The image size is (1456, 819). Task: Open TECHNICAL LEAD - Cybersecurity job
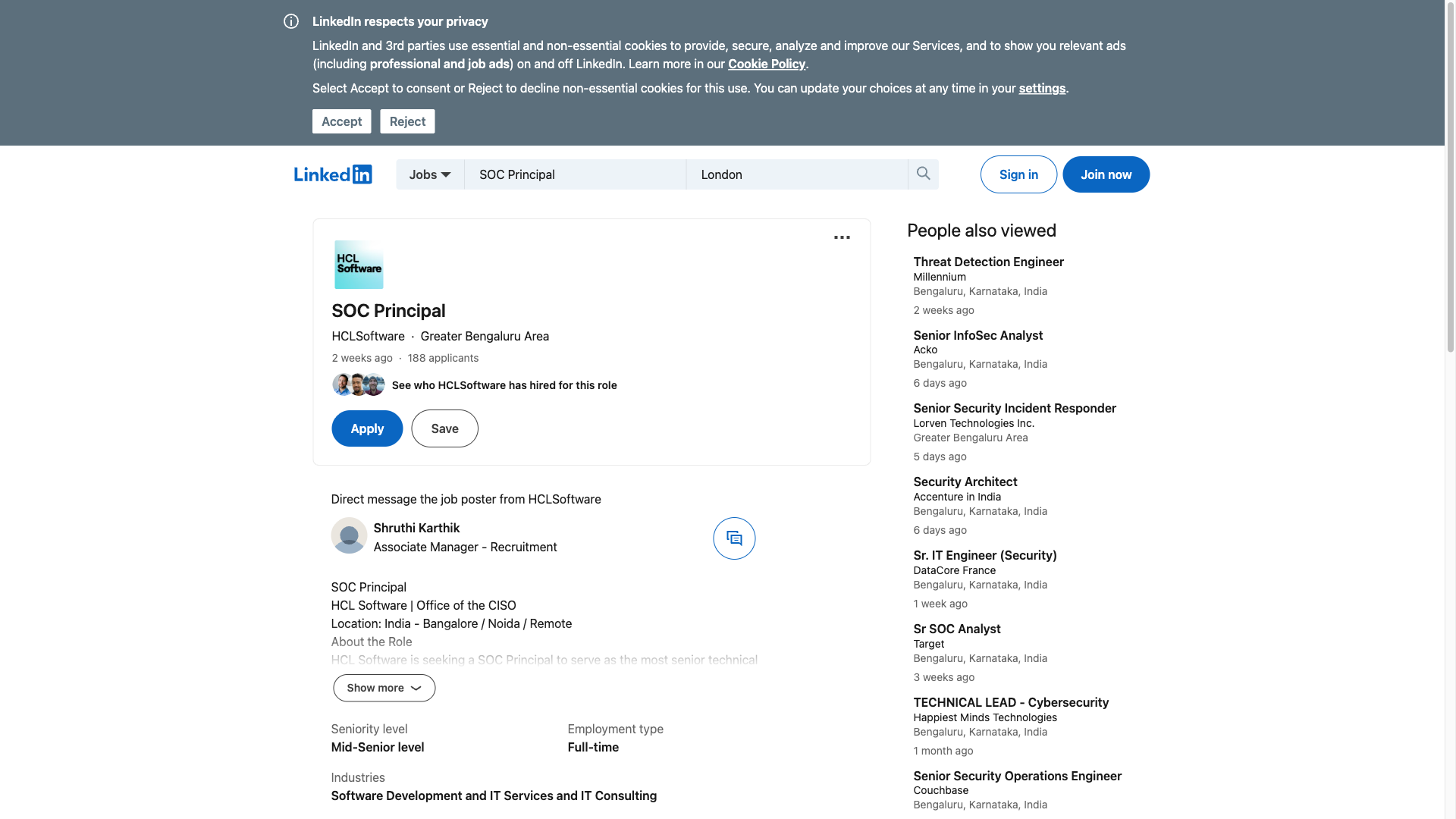(x=1011, y=702)
